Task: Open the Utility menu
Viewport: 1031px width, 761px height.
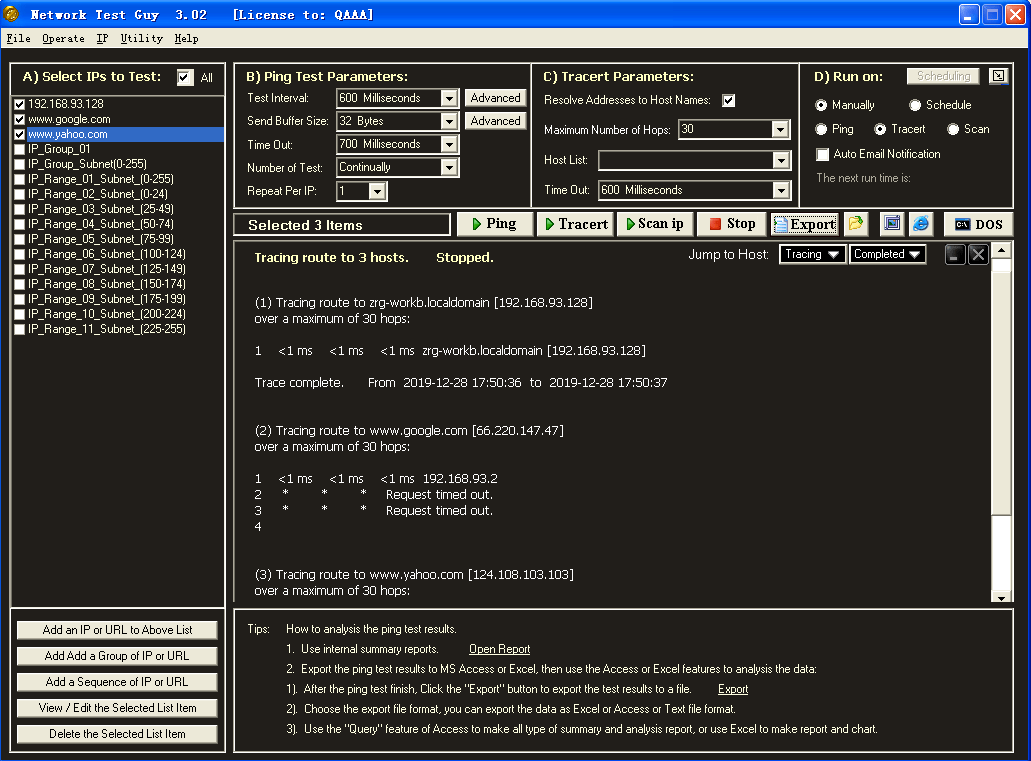Action: point(141,39)
